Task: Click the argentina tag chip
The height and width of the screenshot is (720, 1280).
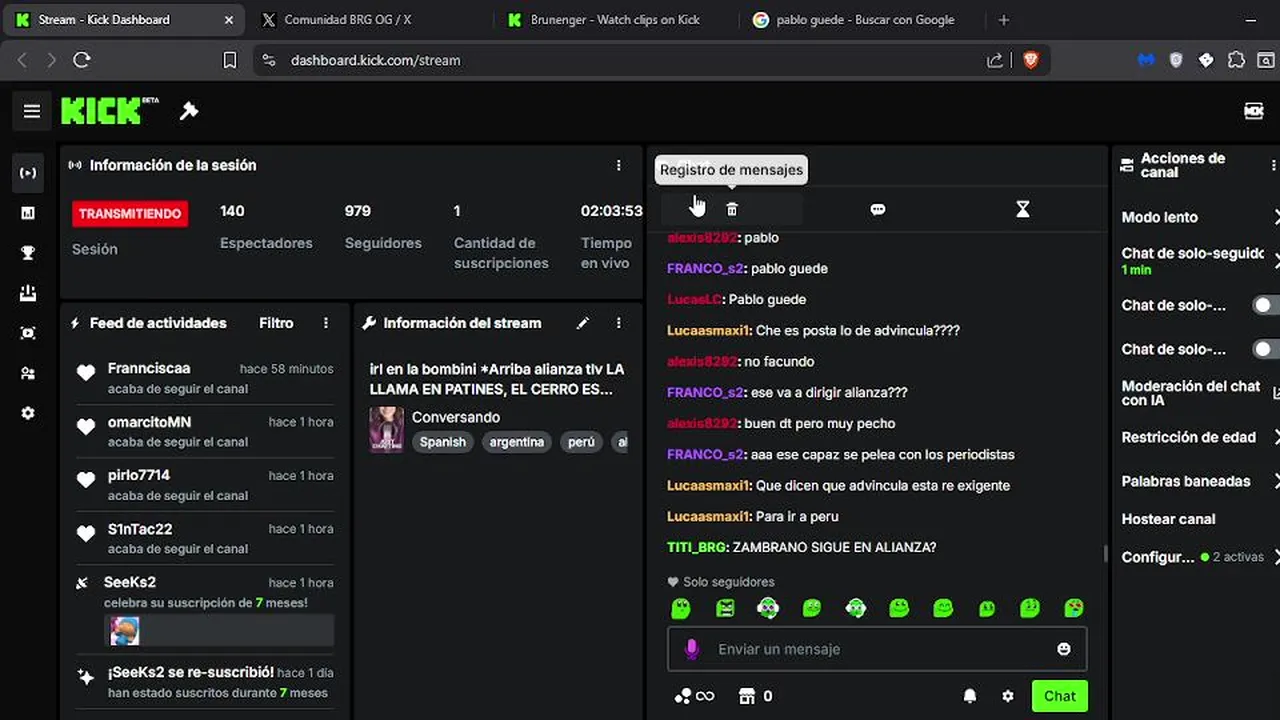Action: [x=517, y=442]
